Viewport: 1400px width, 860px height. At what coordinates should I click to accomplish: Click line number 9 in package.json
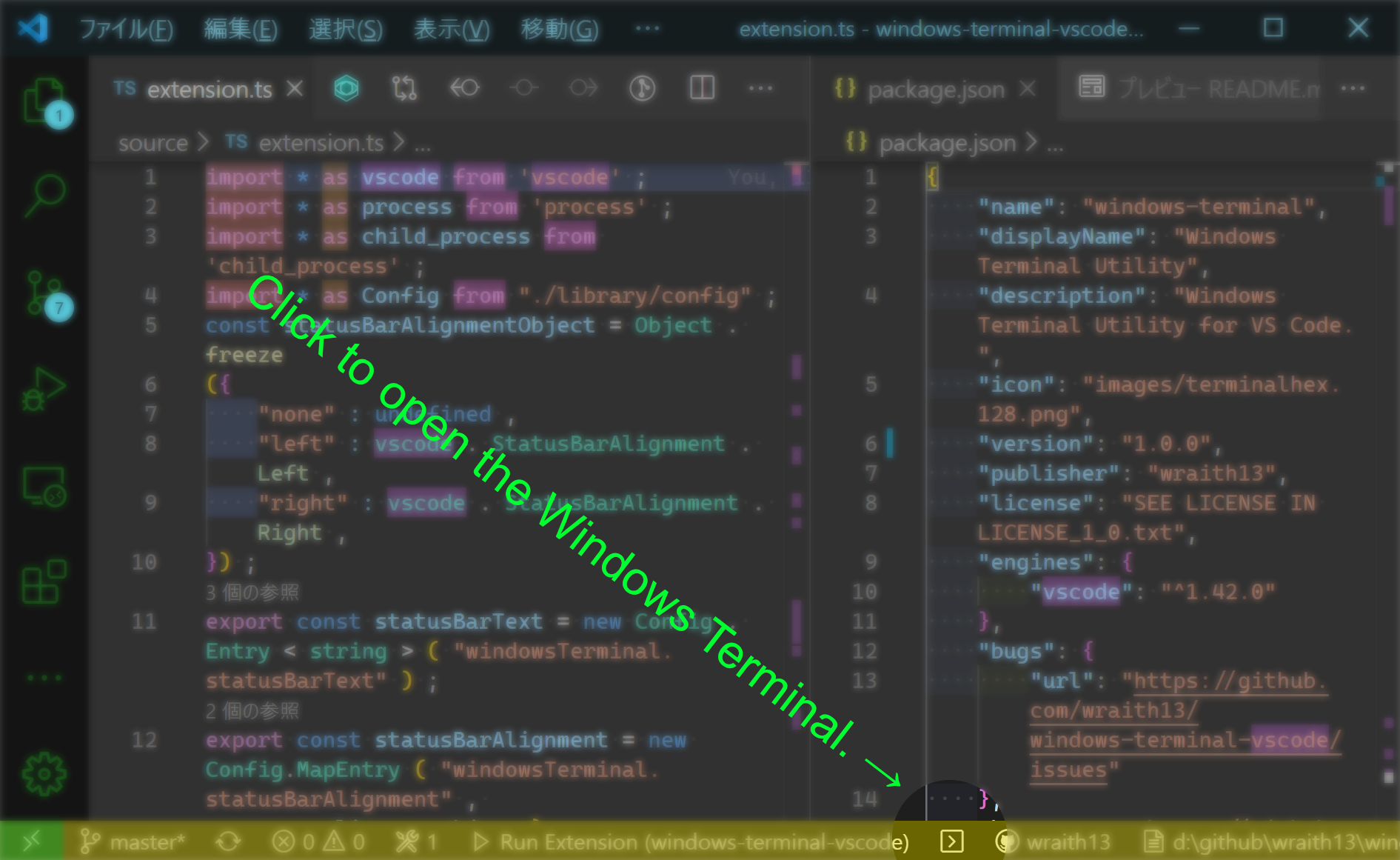coord(871,562)
